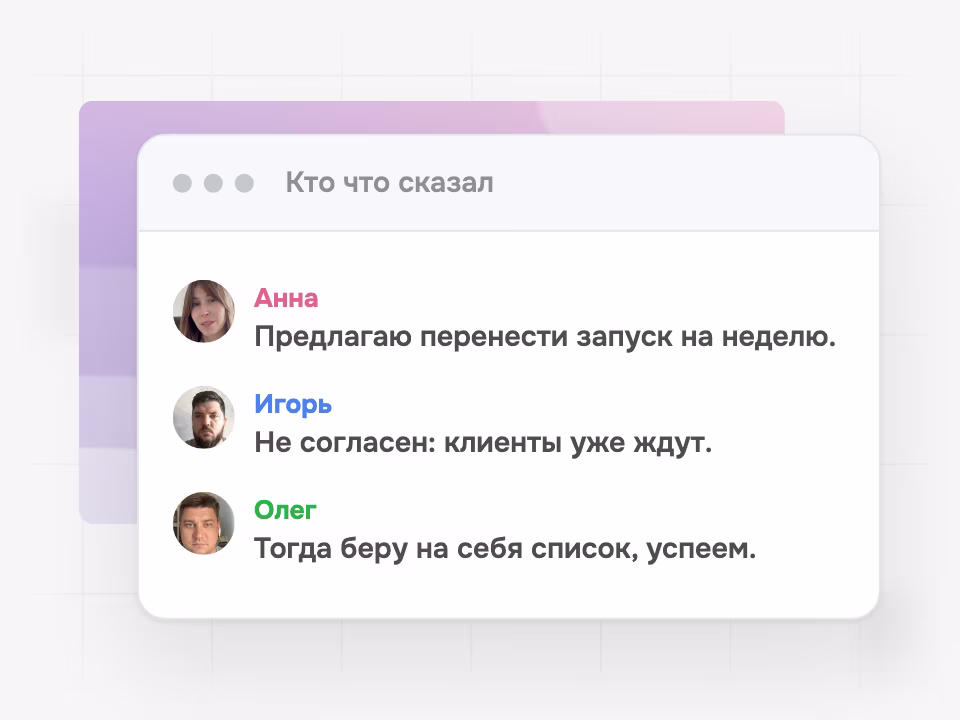The image size is (960, 720).
Task: Click Oleg's round avatar photo
Action: [x=204, y=523]
